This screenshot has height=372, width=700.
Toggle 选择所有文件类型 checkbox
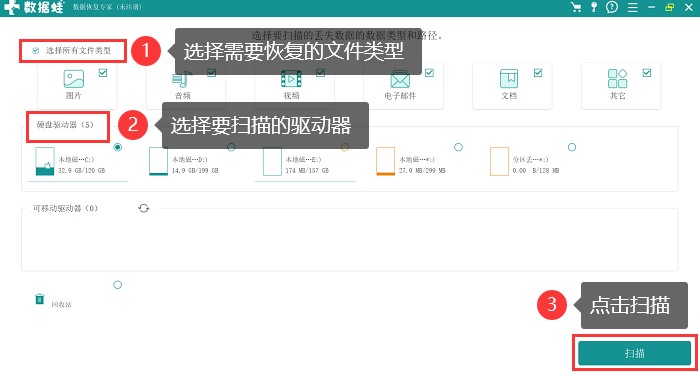pos(36,51)
